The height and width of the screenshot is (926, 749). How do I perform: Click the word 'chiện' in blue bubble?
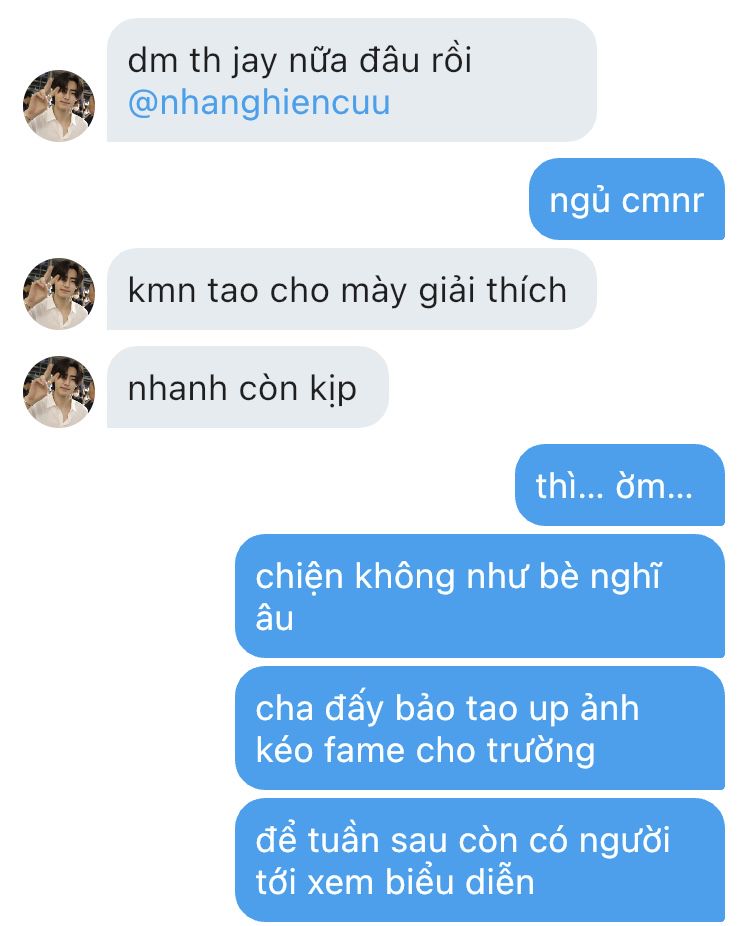299,577
